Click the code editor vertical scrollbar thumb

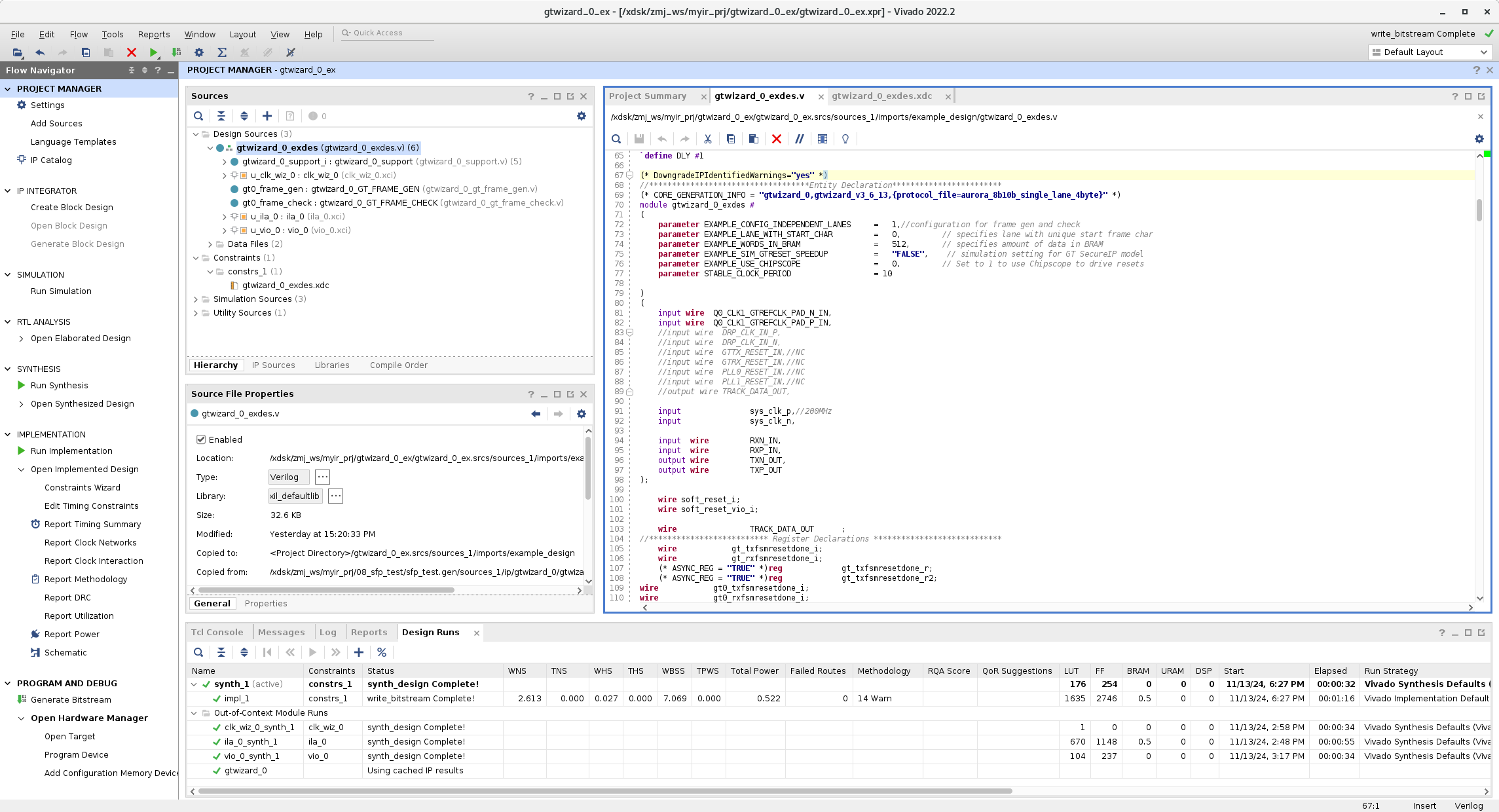pyautogui.click(x=1479, y=210)
